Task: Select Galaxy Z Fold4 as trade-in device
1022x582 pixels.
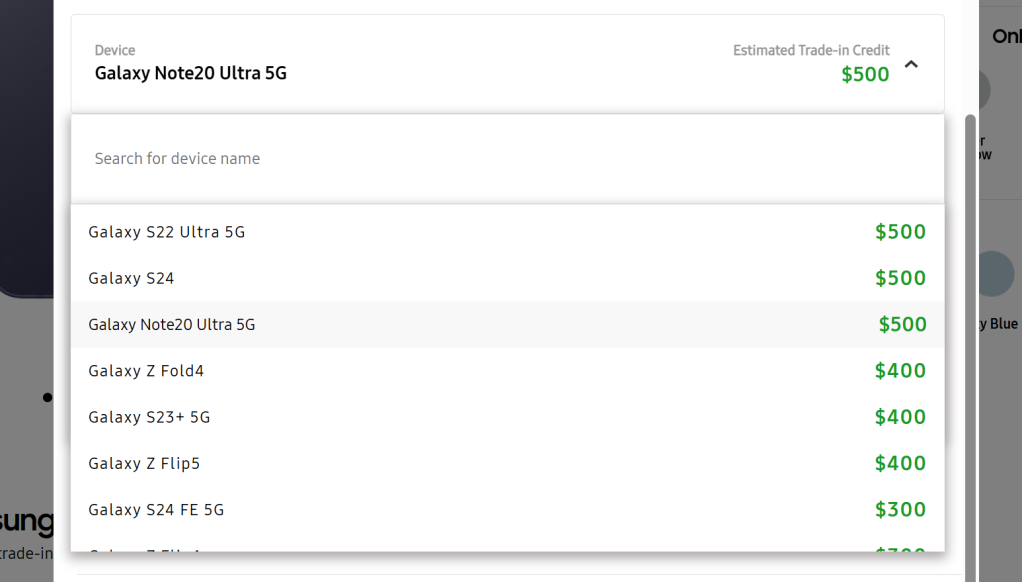Action: (146, 371)
